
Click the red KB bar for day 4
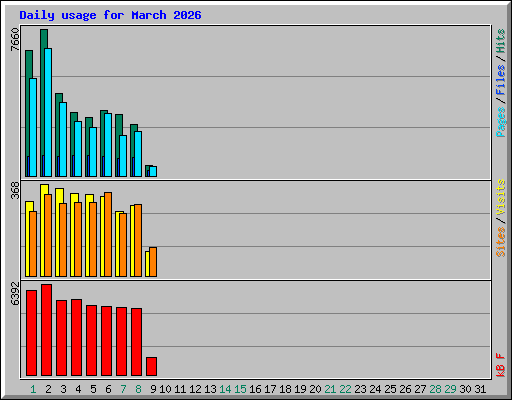[76, 338]
